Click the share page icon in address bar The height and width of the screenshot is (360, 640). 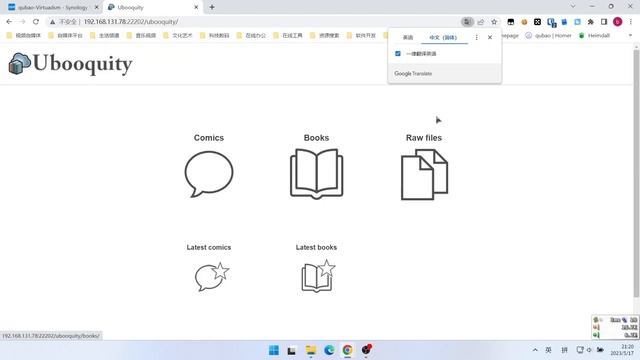[481, 22]
